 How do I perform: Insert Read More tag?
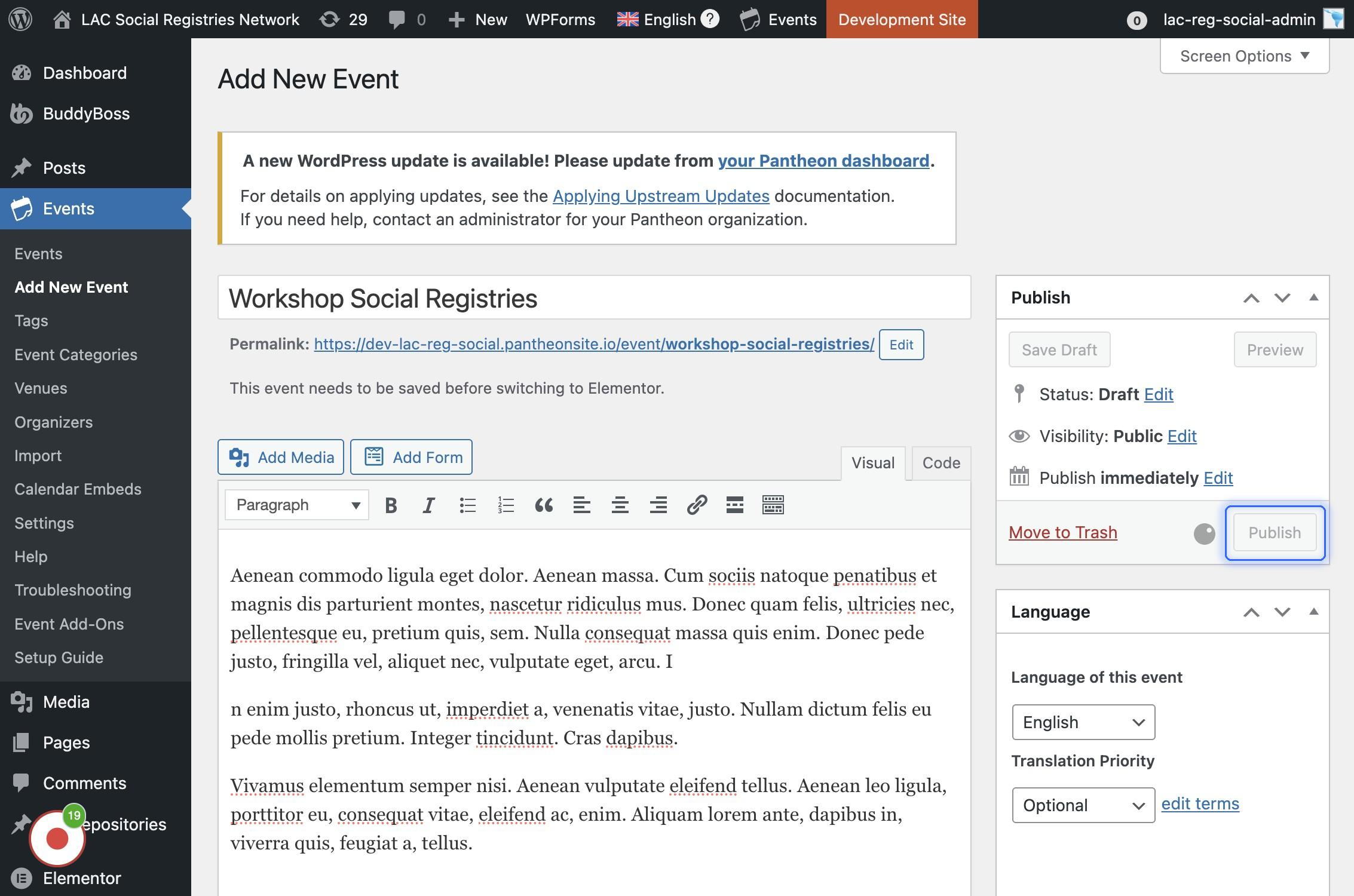pos(734,505)
